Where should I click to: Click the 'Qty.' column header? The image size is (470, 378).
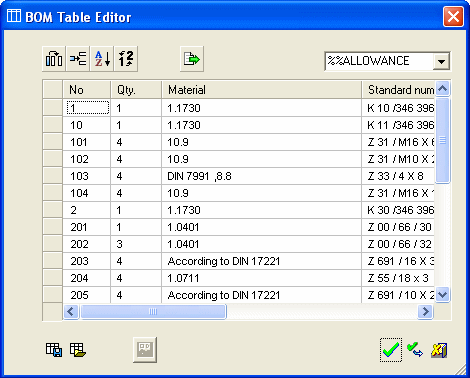coord(136,90)
